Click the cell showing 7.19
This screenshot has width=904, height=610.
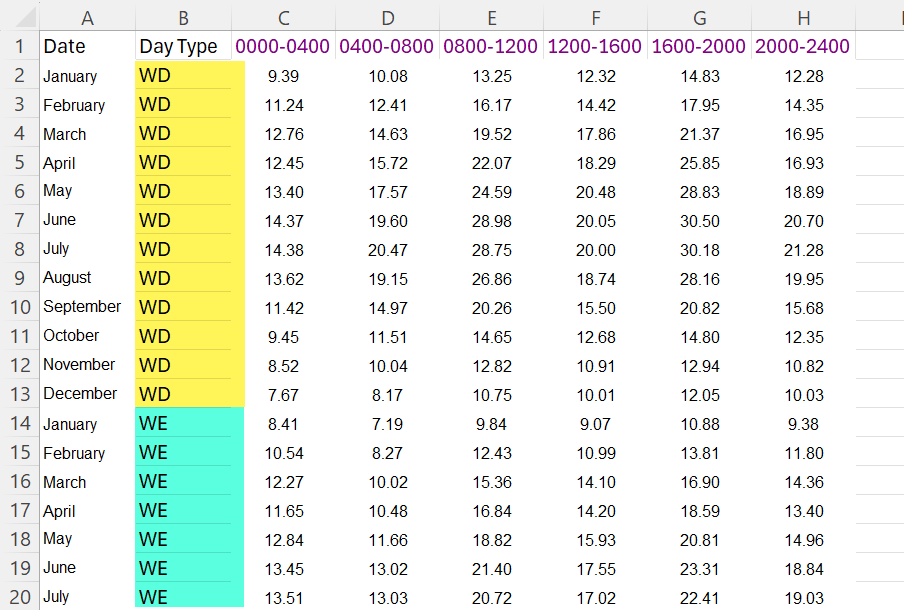tap(387, 425)
